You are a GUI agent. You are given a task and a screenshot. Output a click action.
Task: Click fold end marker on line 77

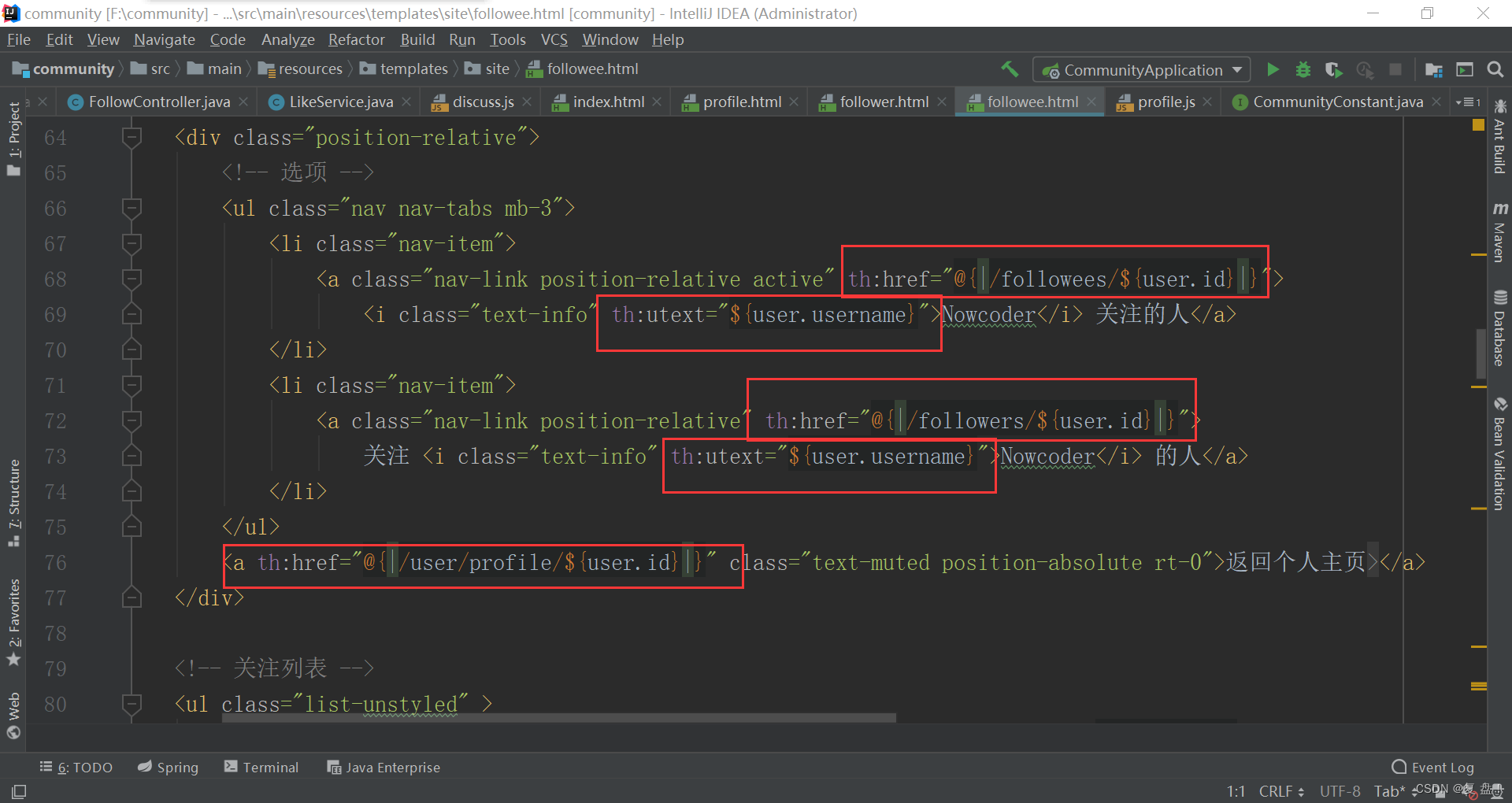132,598
